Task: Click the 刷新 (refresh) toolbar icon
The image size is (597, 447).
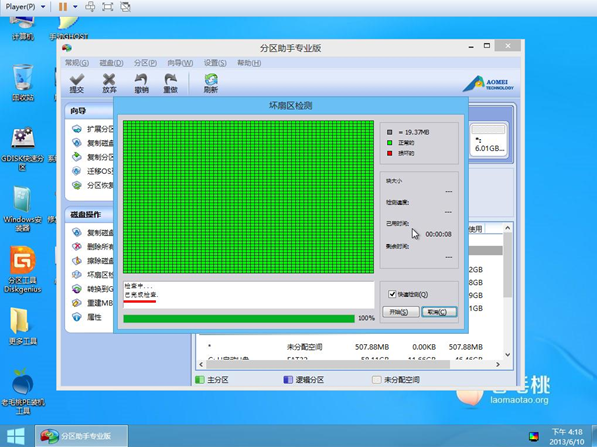Action: 211,83
